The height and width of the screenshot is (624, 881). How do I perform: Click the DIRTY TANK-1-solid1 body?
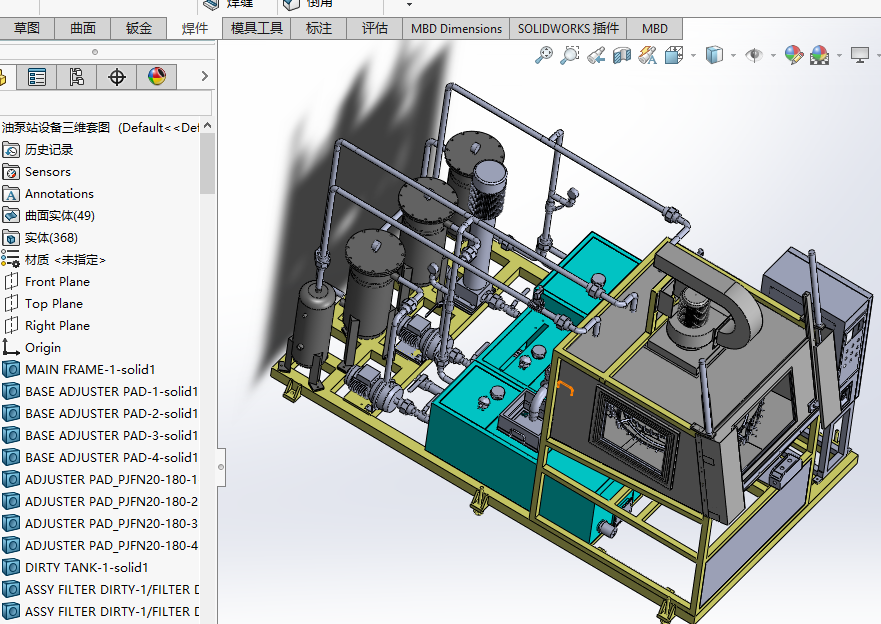pyautogui.click(x=86, y=568)
